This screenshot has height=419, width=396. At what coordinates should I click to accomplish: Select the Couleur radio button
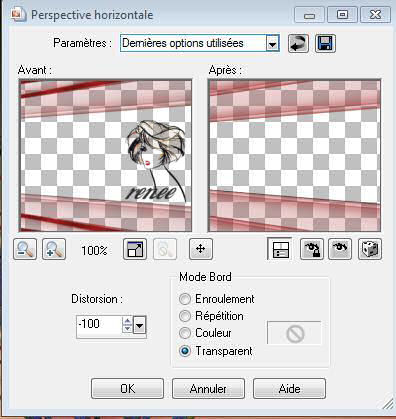pos(185,333)
